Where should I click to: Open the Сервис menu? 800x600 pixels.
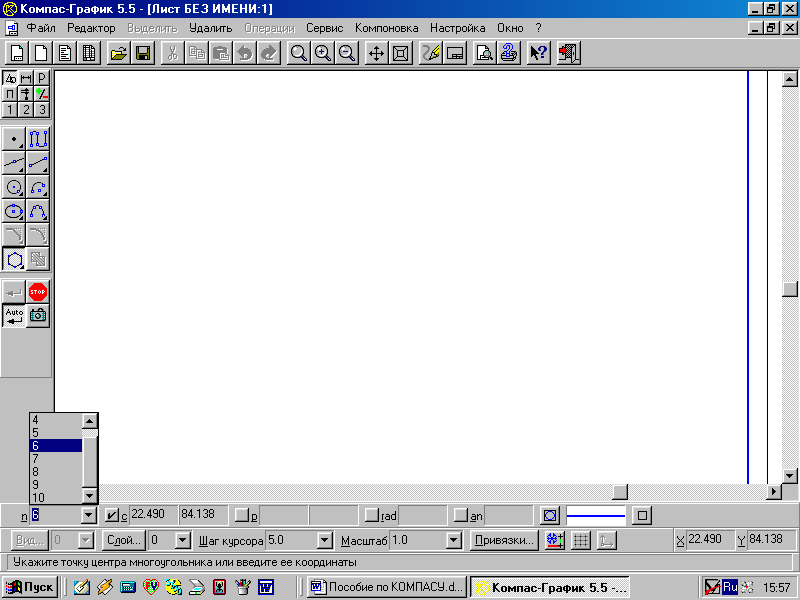point(324,29)
